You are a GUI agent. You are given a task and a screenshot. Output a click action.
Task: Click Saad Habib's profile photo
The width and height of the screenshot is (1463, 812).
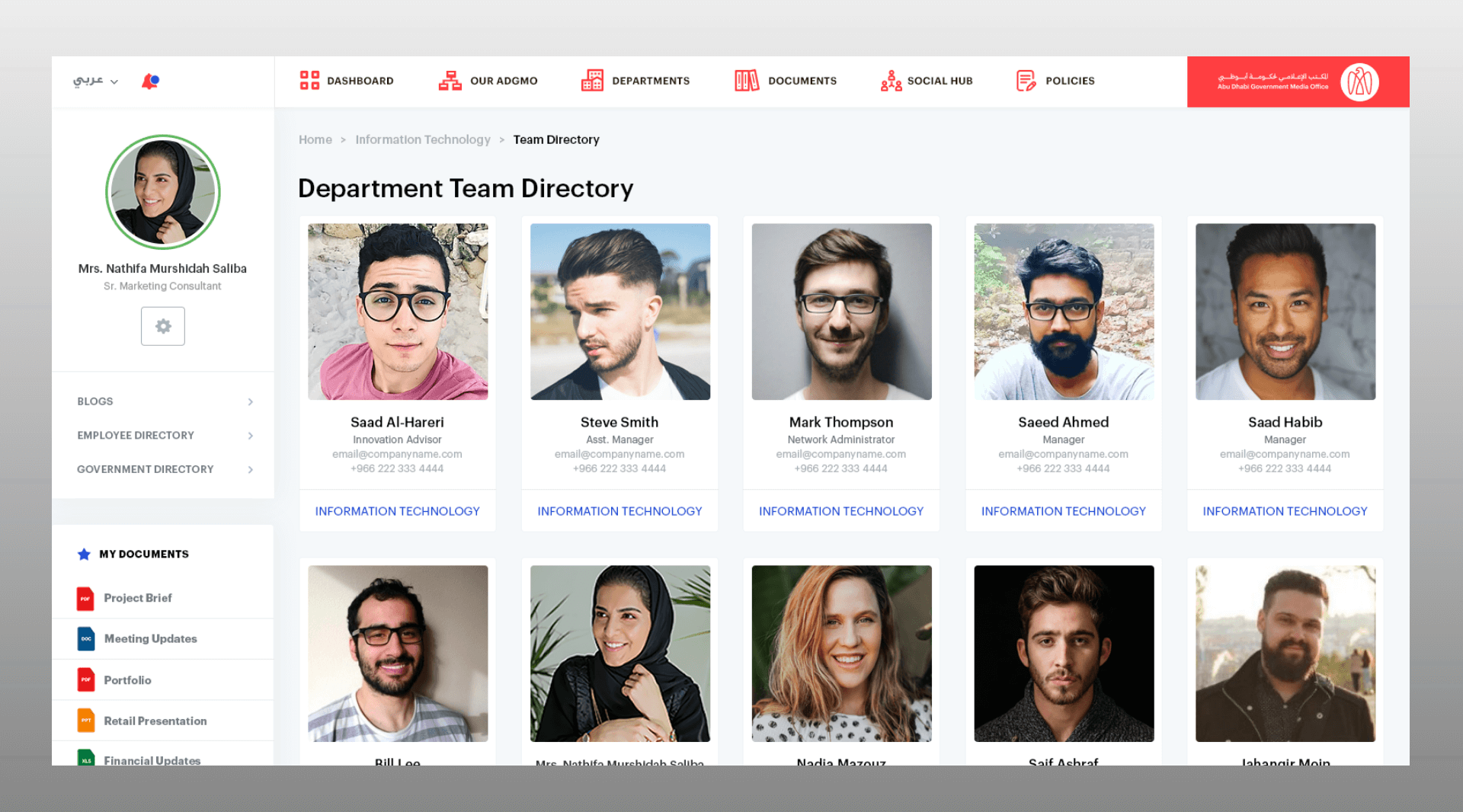coord(1285,312)
